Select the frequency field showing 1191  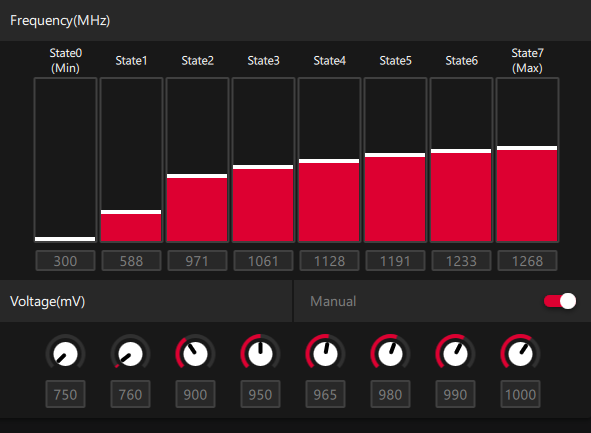[395, 261]
